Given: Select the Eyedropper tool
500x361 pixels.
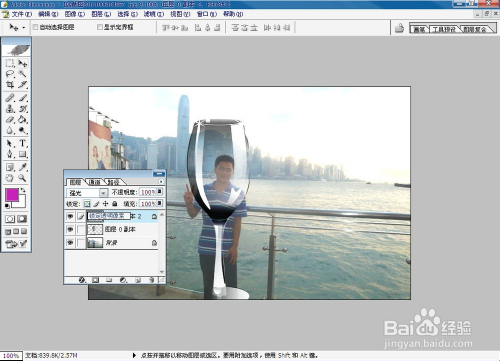Looking at the screenshot, I should [x=22, y=167].
